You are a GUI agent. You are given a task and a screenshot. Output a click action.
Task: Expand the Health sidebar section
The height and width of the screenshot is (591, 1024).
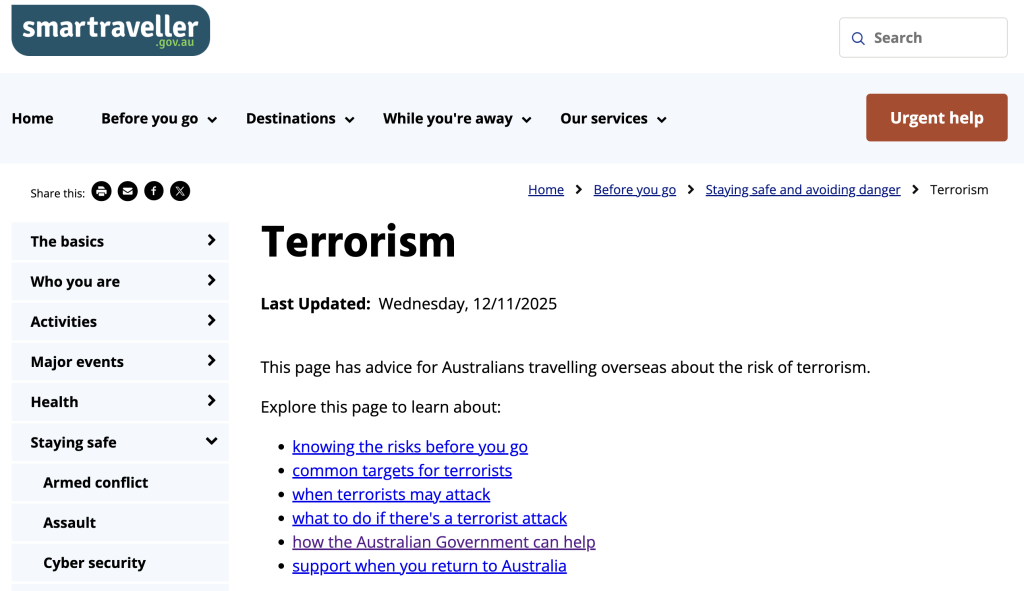point(211,401)
